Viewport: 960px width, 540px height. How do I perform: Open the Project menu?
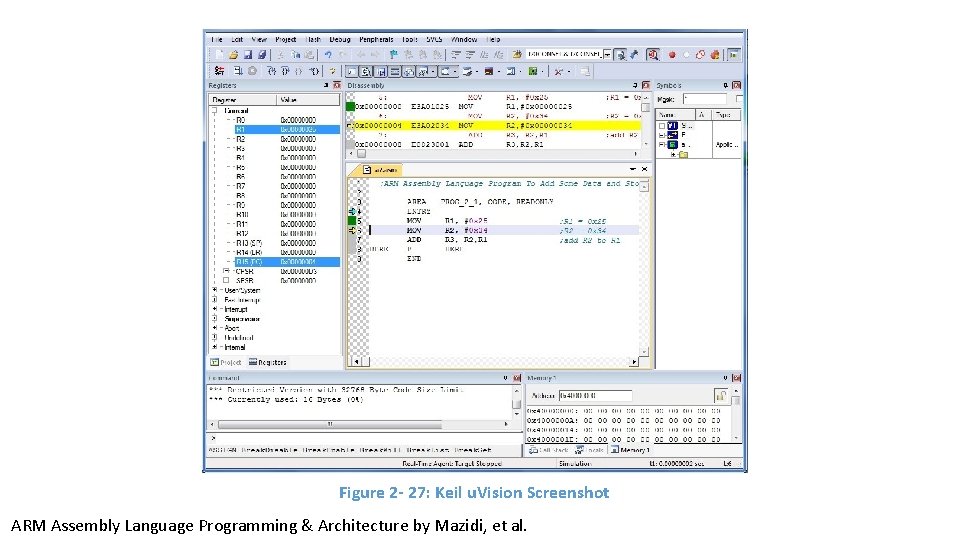(285, 39)
